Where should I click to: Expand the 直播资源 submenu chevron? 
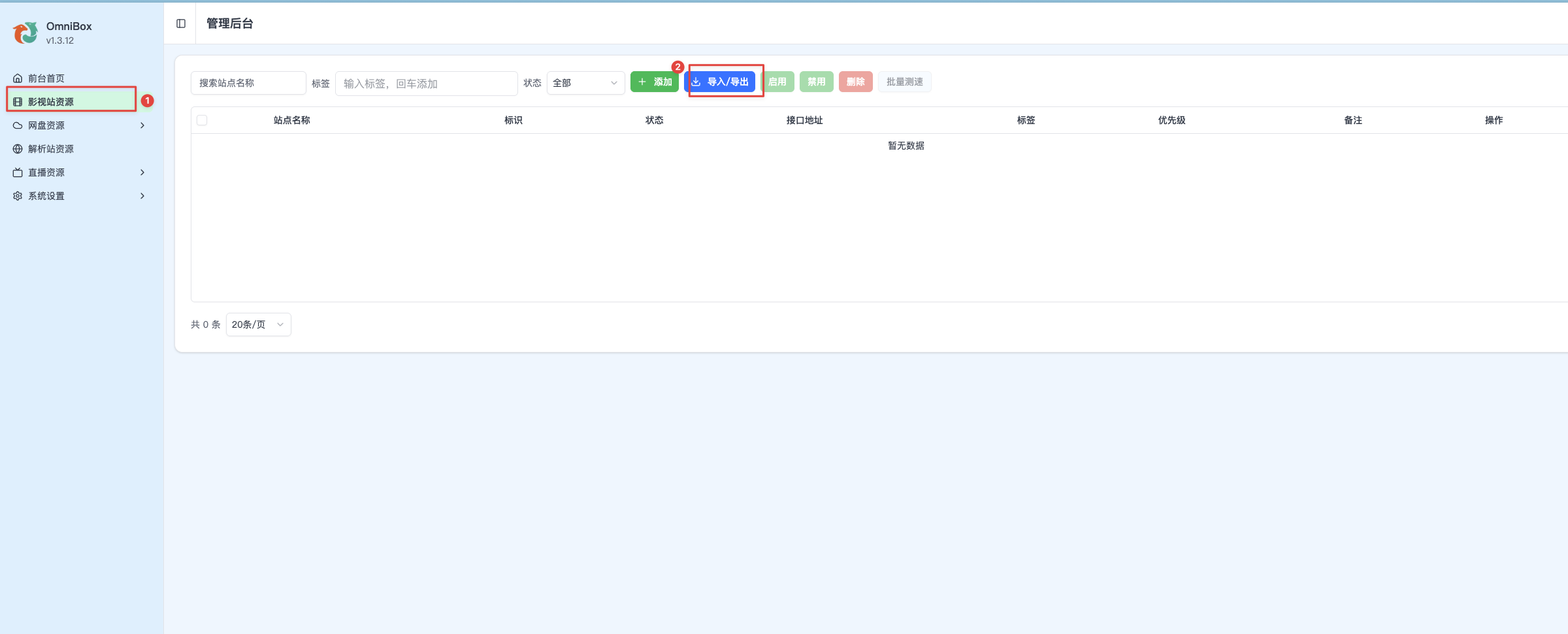tap(142, 172)
